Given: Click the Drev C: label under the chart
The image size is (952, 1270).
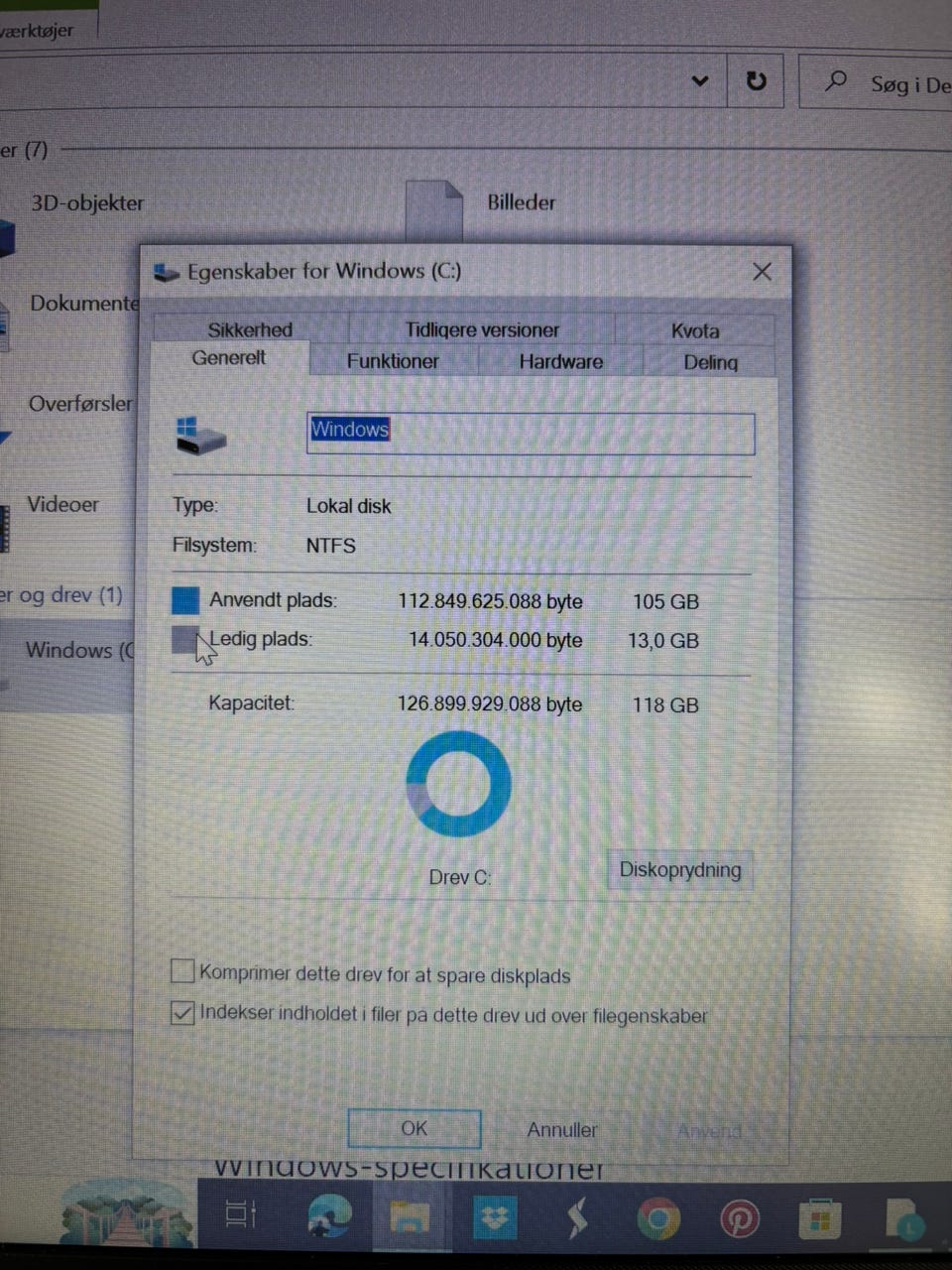Looking at the screenshot, I should click(x=460, y=877).
